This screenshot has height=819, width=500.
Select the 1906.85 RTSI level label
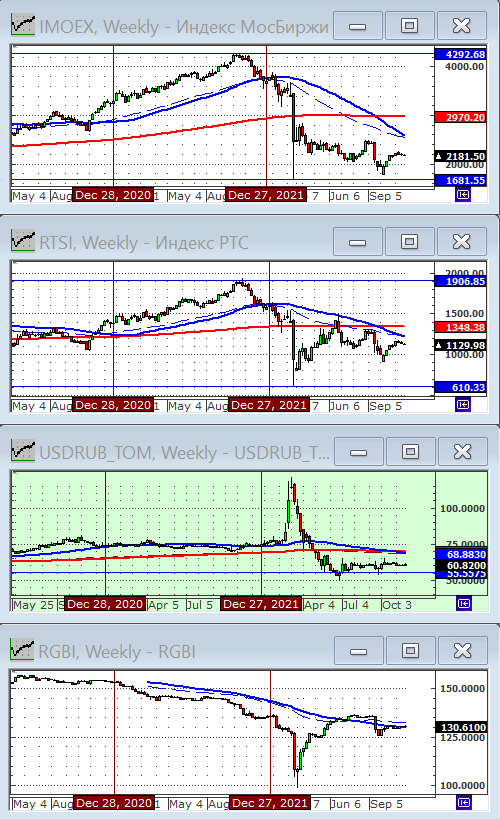pyautogui.click(x=461, y=282)
